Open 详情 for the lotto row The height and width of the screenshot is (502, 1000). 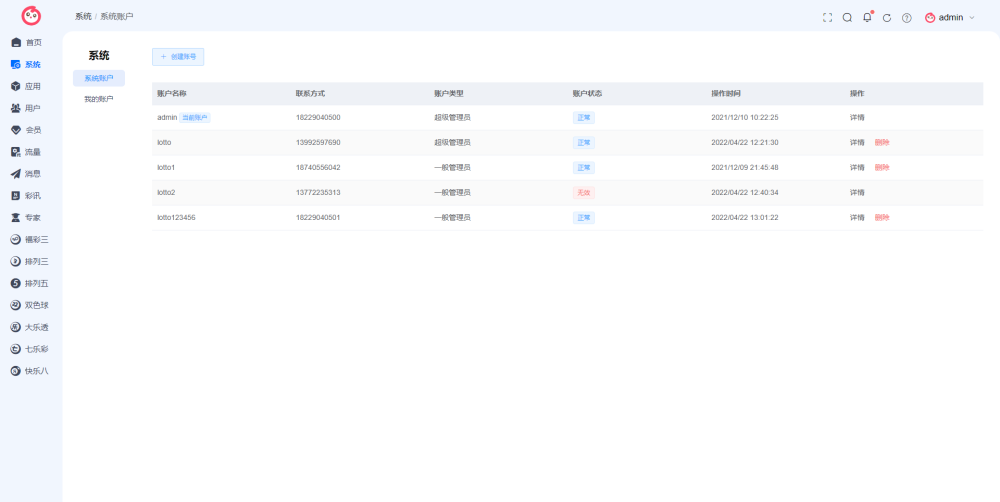tap(857, 142)
